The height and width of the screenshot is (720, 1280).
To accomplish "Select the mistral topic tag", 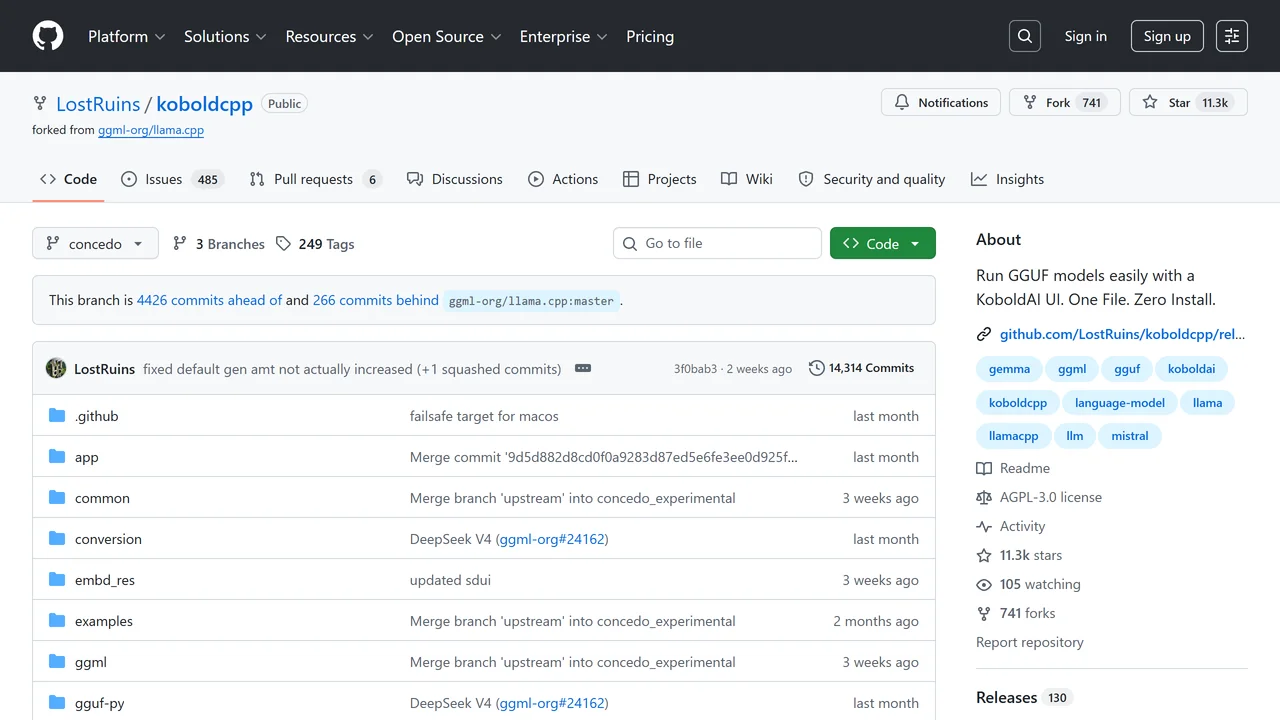I will 1130,436.
